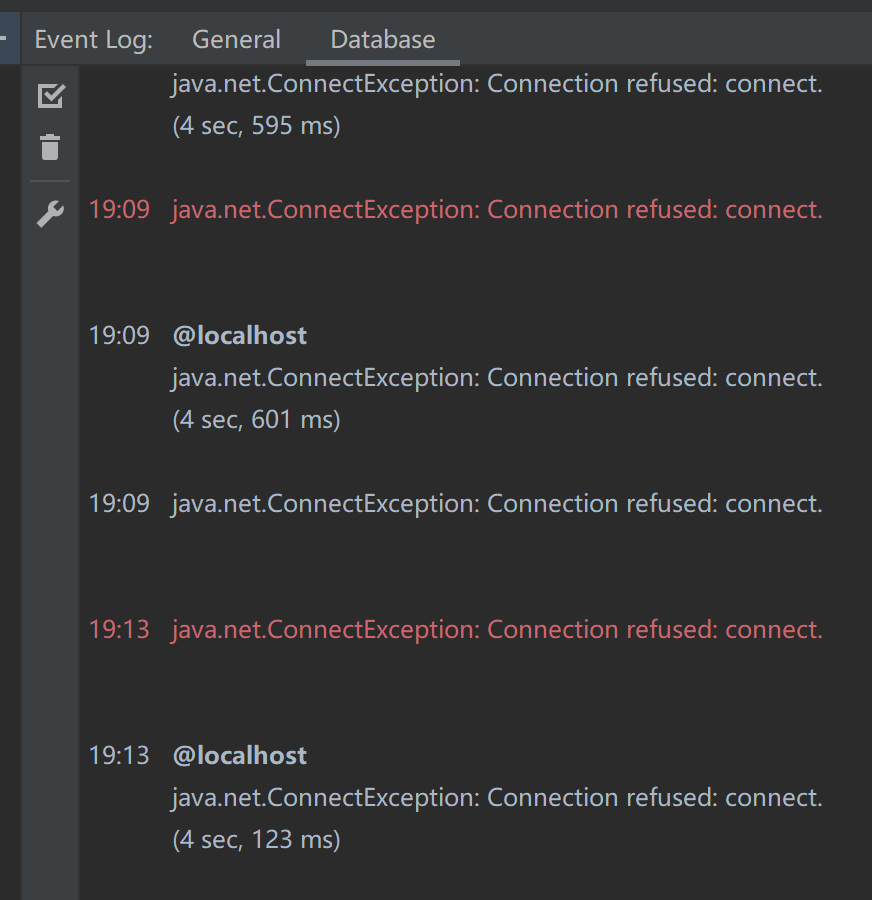Viewport: 872px width, 900px height.
Task: Switch to the General tab
Action: click(236, 40)
